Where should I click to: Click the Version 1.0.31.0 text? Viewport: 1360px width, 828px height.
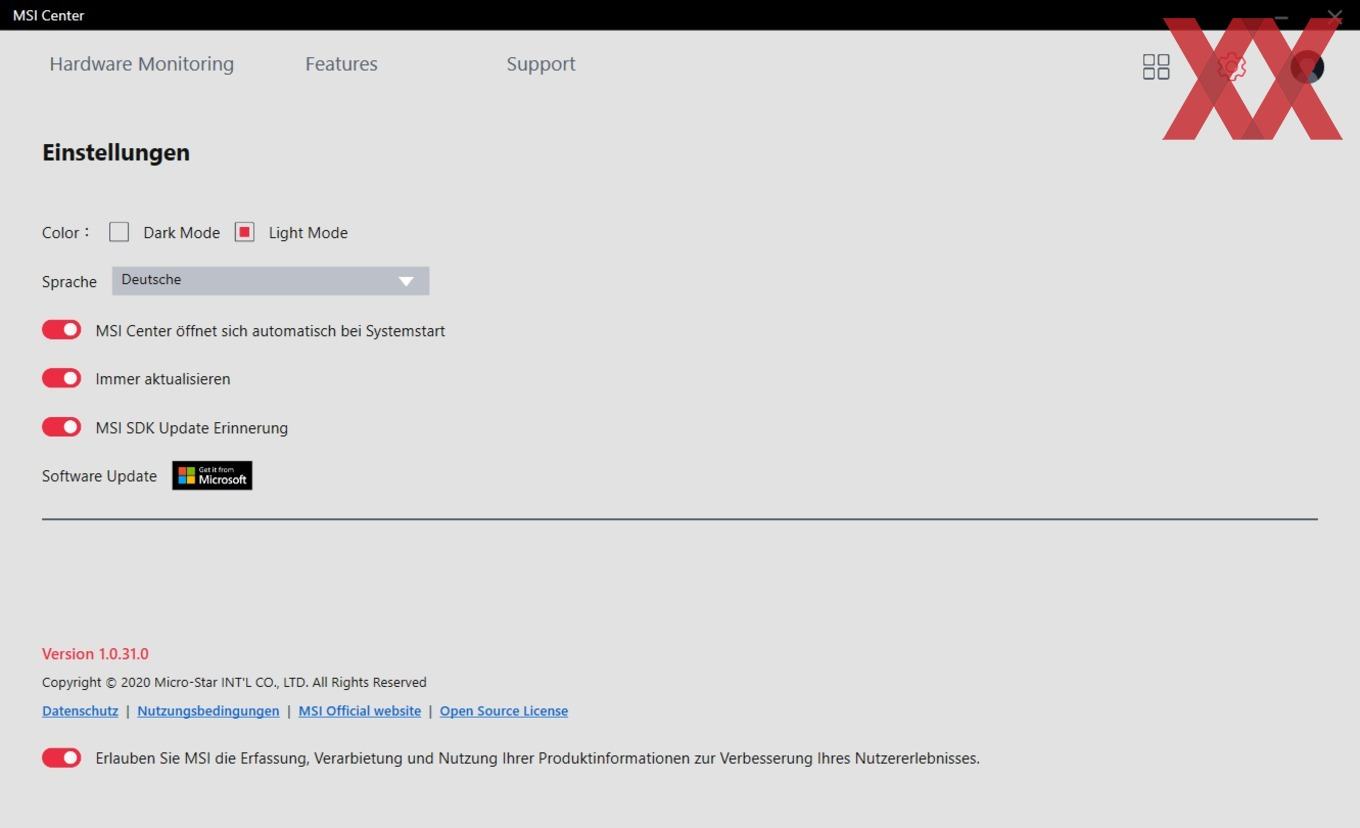click(95, 654)
